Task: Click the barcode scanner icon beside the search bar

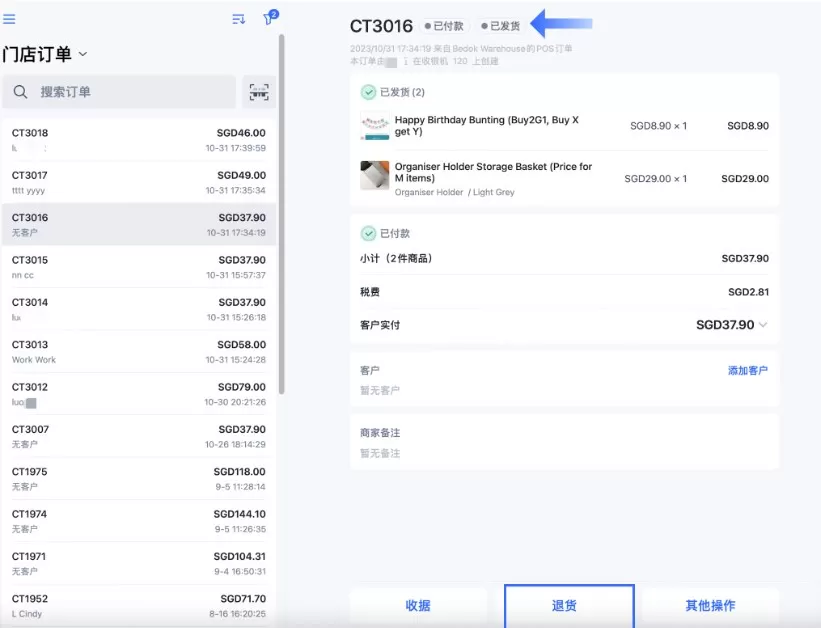Action: coord(258,92)
